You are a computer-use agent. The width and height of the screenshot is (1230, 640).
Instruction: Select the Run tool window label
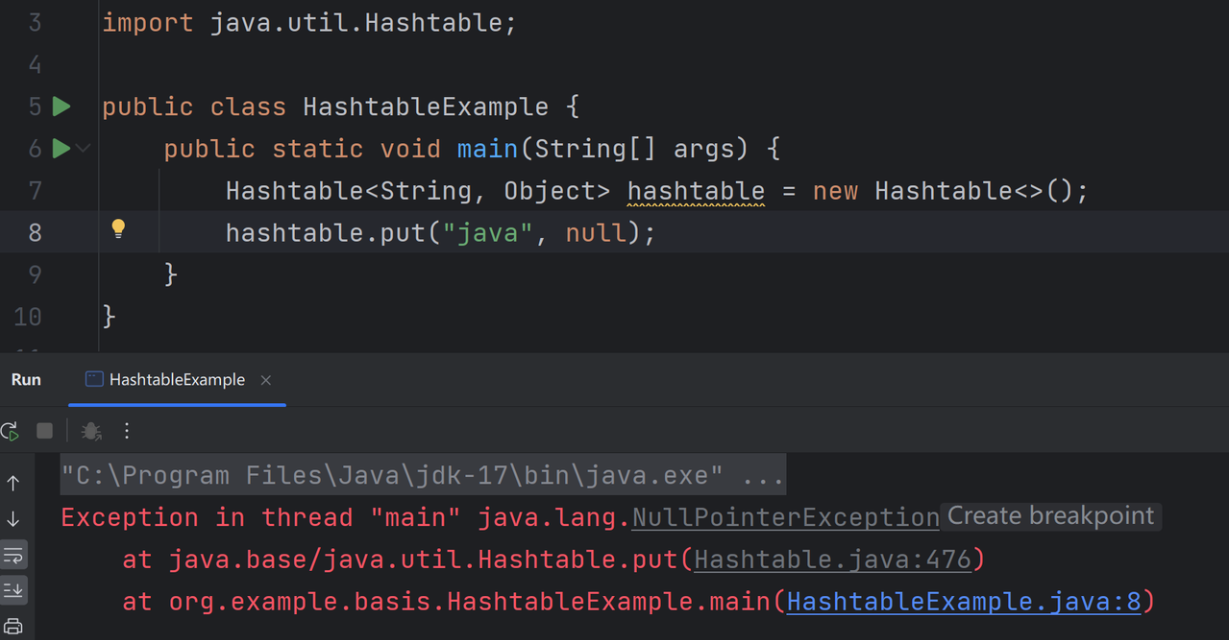(26, 380)
